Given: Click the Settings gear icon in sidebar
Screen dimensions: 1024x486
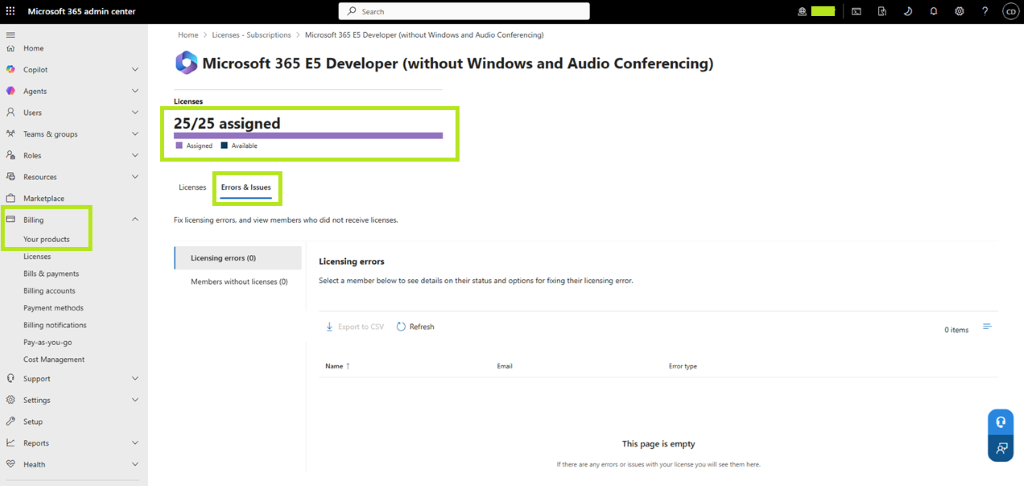Looking at the screenshot, I should click(10, 400).
